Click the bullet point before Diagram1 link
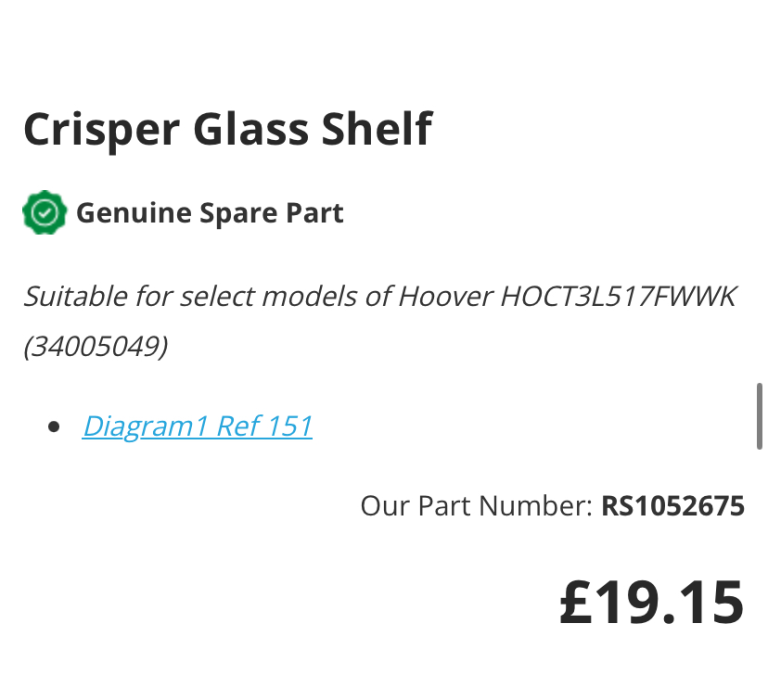The height and width of the screenshot is (687, 768). coord(54,427)
